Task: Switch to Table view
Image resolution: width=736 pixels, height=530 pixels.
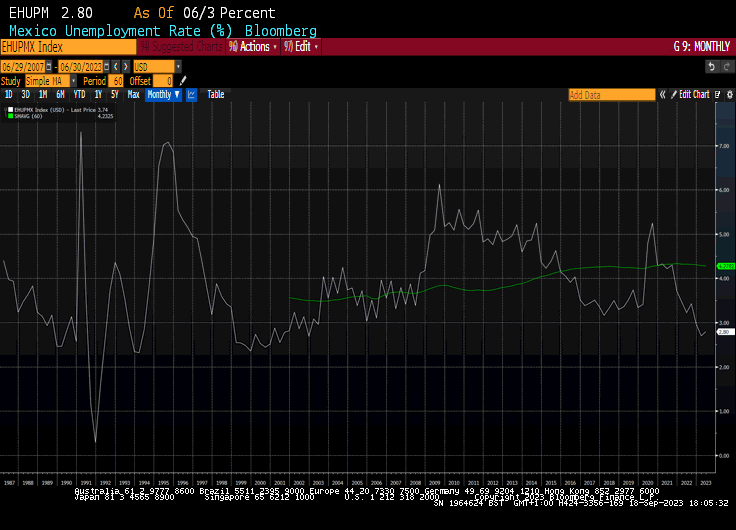Action: point(216,95)
